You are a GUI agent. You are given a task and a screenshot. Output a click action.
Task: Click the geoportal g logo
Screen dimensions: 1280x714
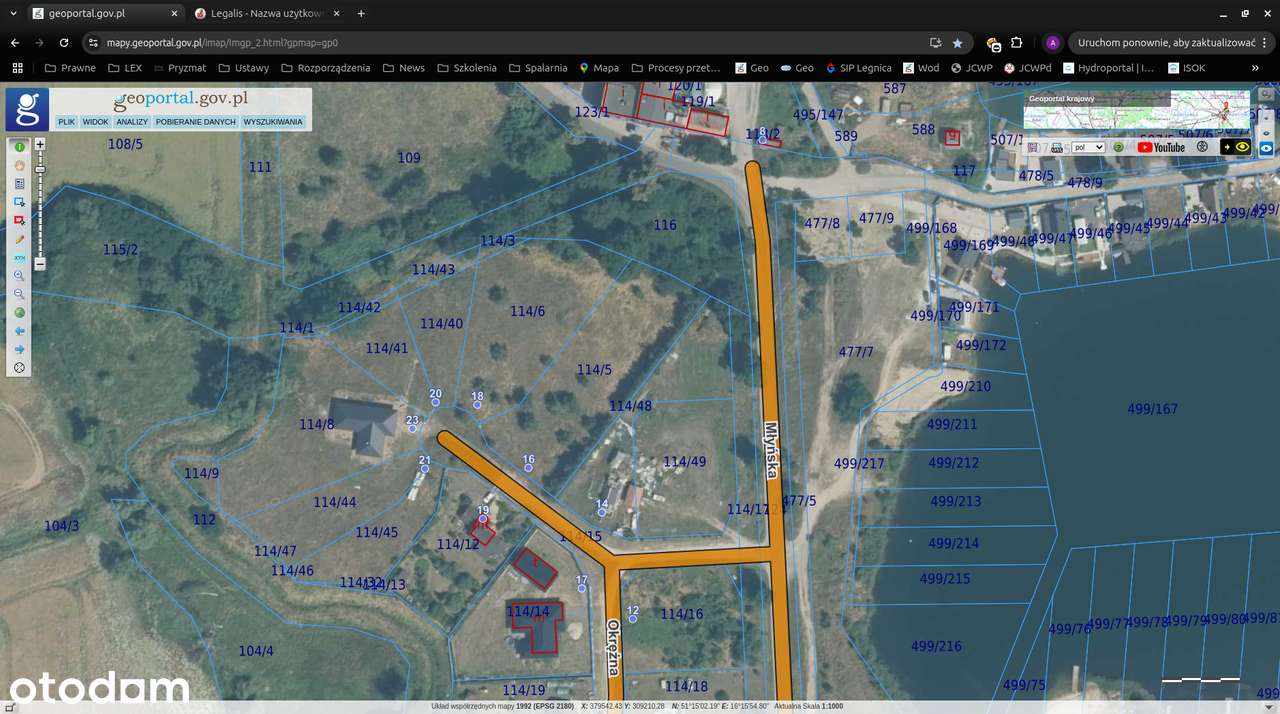tap(27, 109)
